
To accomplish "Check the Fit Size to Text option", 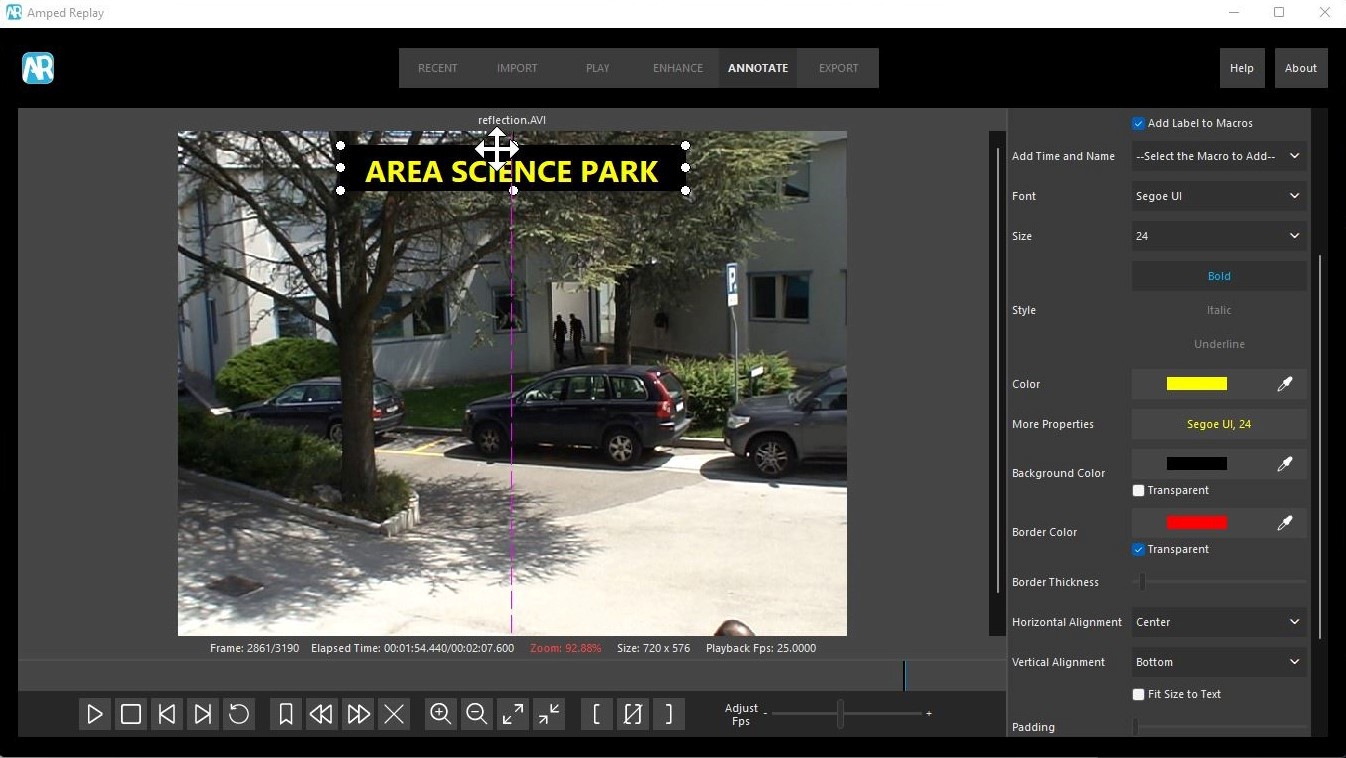I will (x=1138, y=694).
